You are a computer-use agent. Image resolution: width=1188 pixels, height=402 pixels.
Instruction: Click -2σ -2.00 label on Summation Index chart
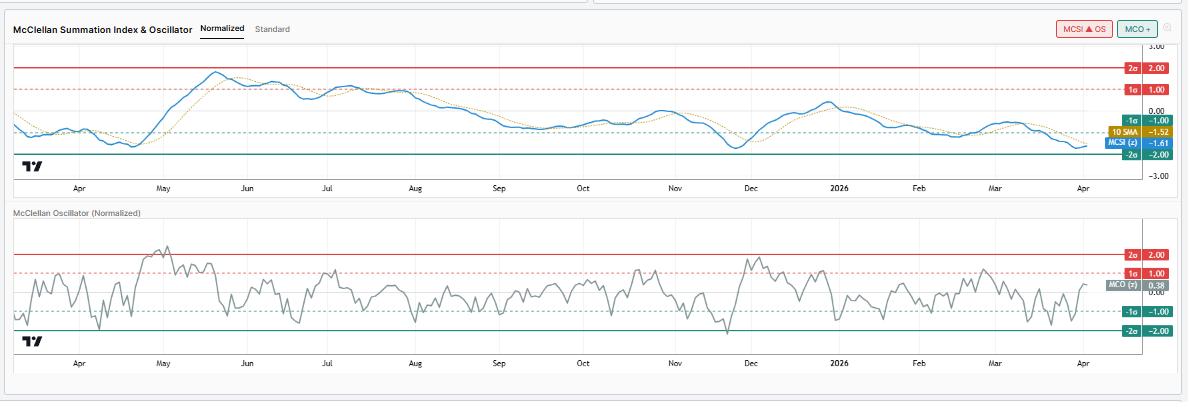[1149, 154]
